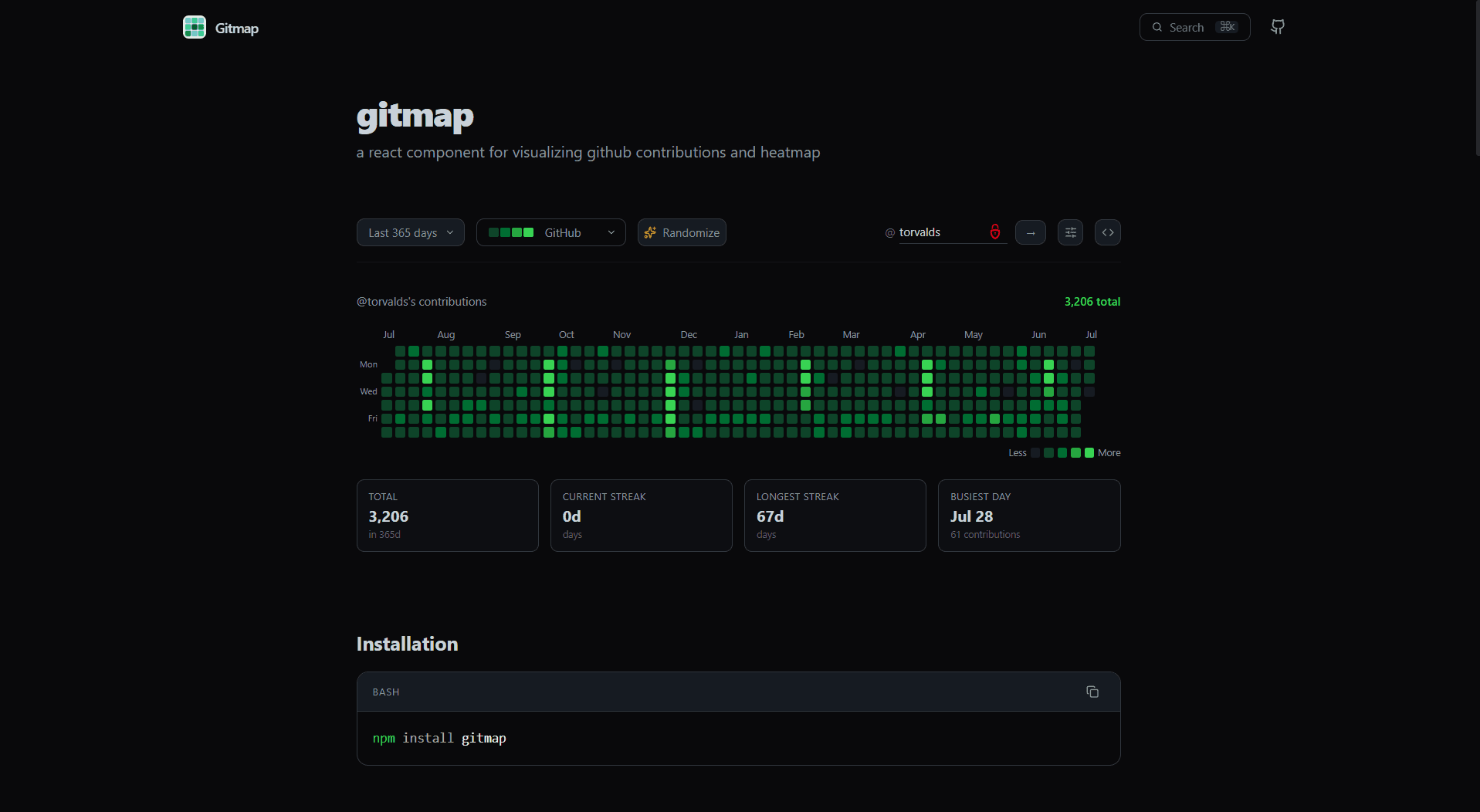Click the Apr month label

pos(917,335)
